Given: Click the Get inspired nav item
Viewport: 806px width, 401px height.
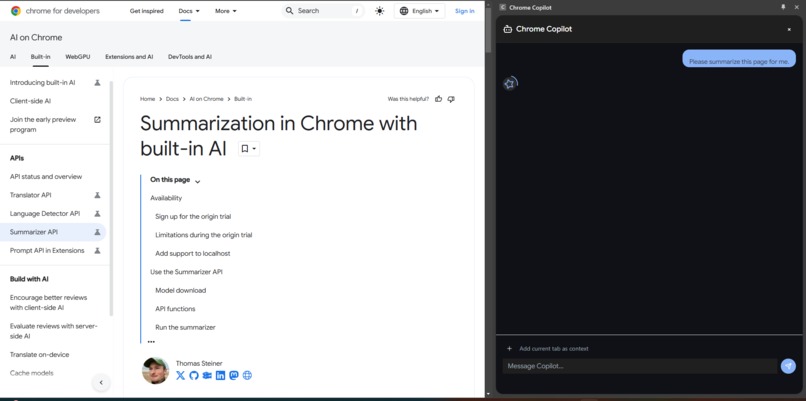Looking at the screenshot, I should [146, 11].
